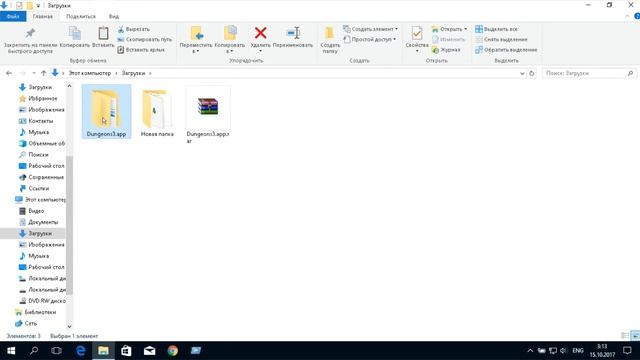Click the Up folder arrow
Viewport: 640px width, 360px height.
pyautogui.click(x=43, y=73)
